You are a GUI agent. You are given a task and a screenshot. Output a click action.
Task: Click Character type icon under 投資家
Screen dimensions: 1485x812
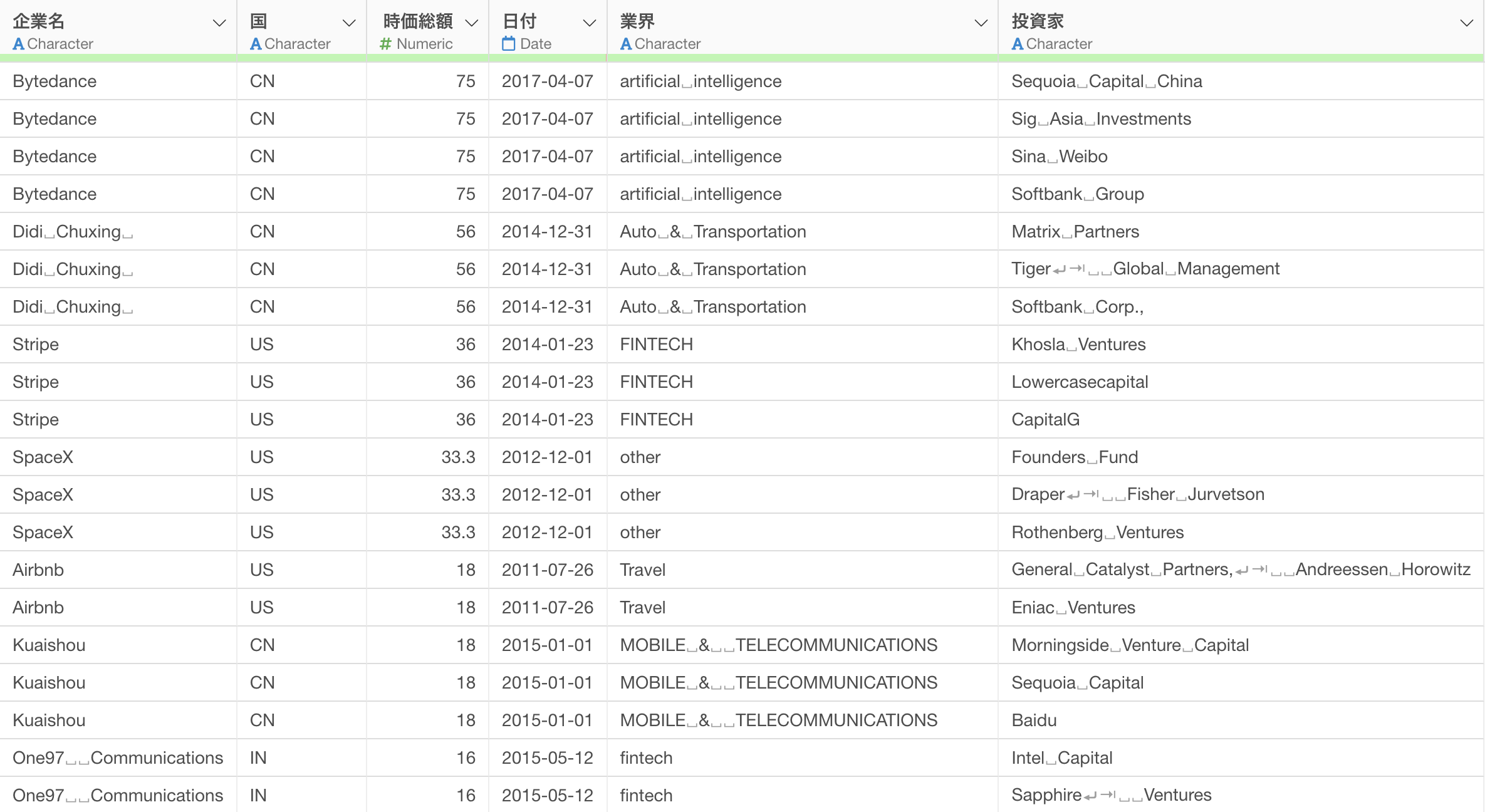pyautogui.click(x=1018, y=44)
